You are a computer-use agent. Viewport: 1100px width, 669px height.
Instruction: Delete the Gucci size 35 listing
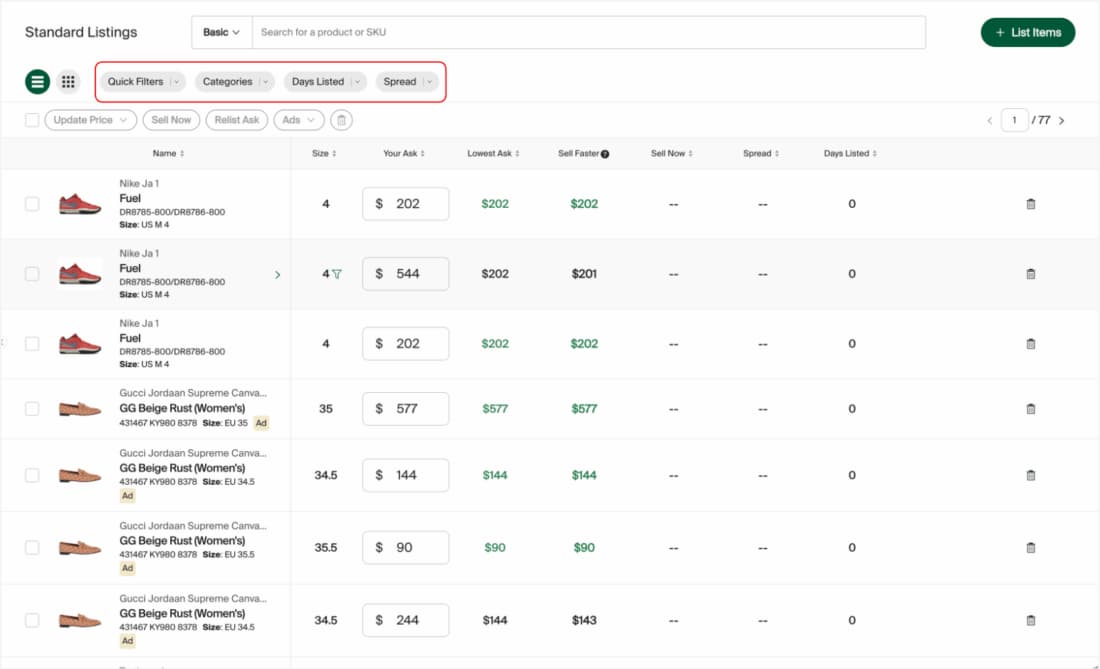click(1031, 408)
